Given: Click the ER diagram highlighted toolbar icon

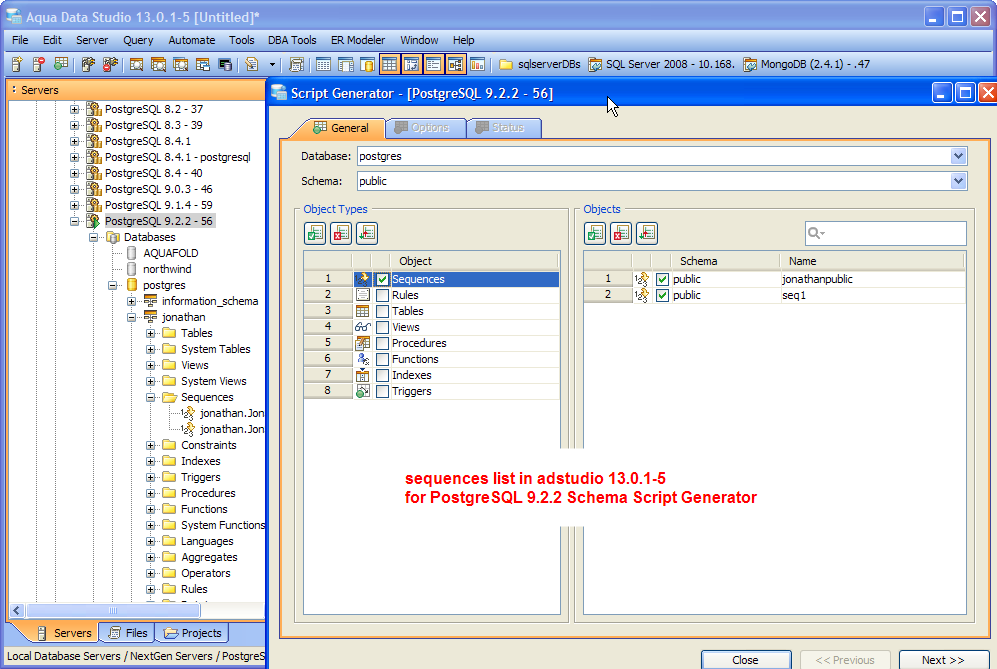Looking at the screenshot, I should click(456, 64).
